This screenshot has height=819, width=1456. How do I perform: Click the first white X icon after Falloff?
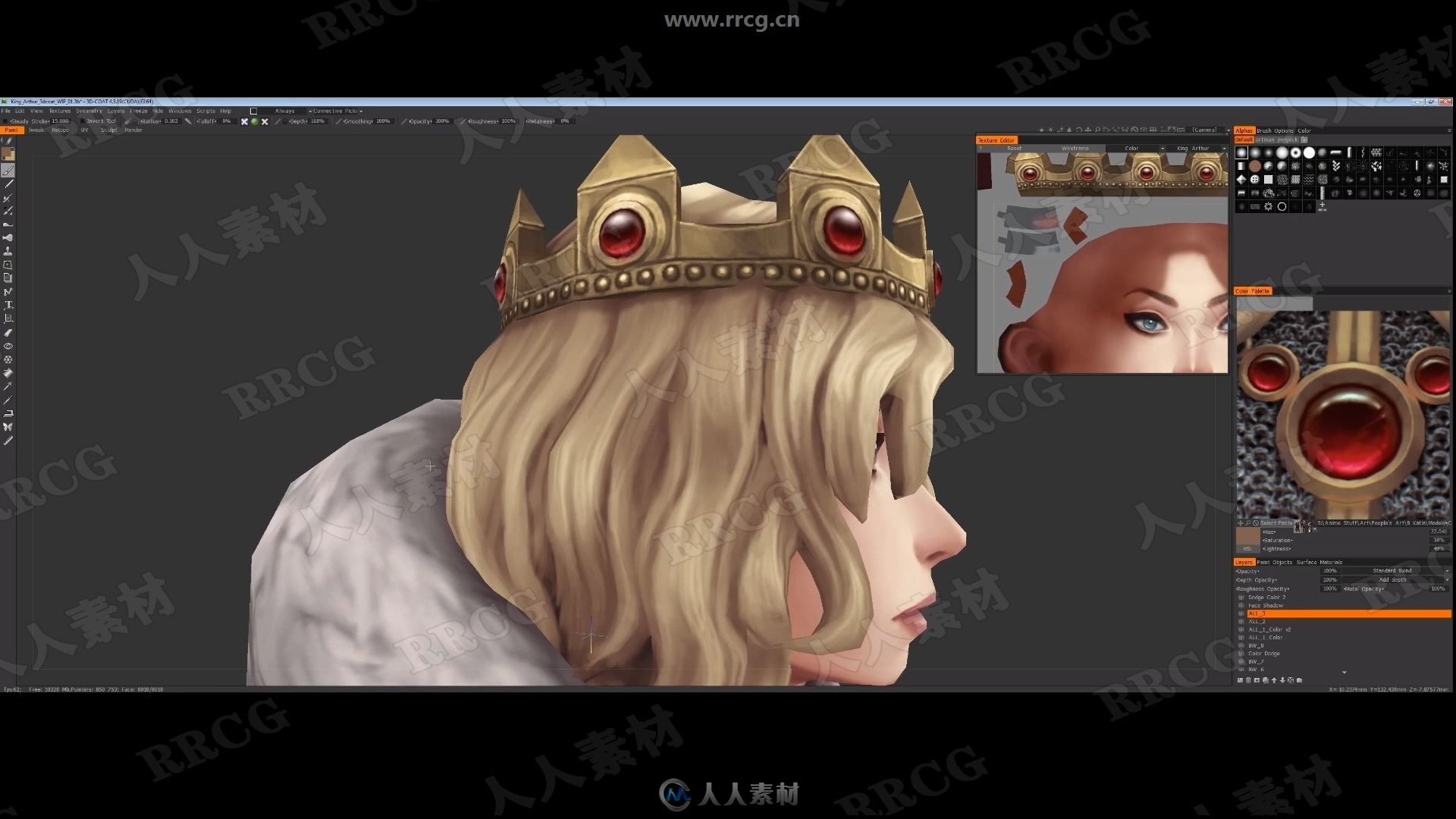[244, 121]
